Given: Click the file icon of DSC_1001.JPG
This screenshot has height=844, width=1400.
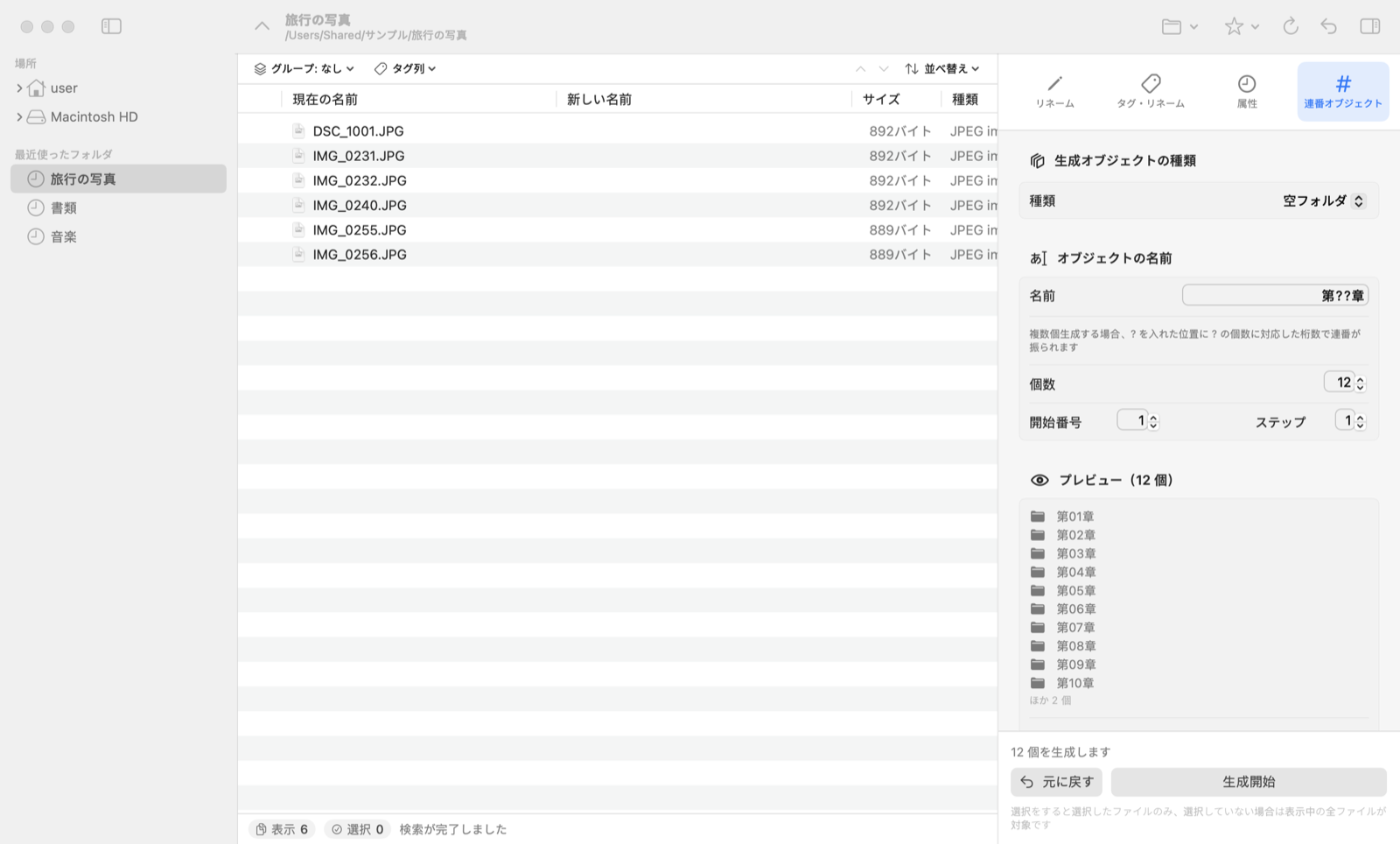Looking at the screenshot, I should click(x=298, y=130).
